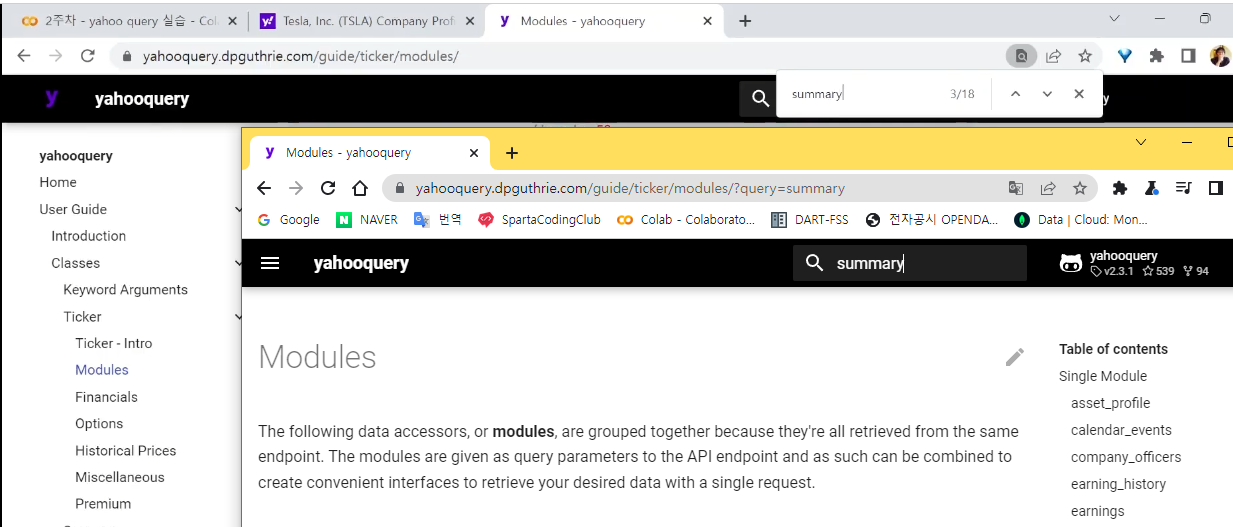Open Keyword Arguments in sidebar
This screenshot has height=527, width=1233.
(x=125, y=289)
